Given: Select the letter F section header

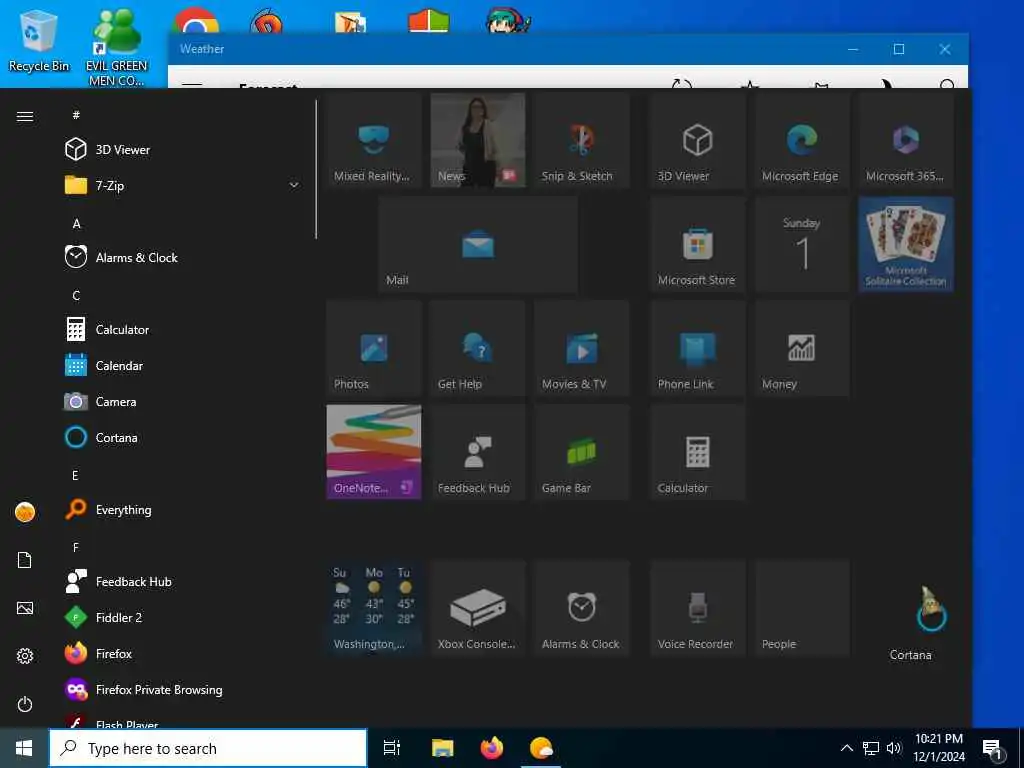Looking at the screenshot, I should (76, 547).
